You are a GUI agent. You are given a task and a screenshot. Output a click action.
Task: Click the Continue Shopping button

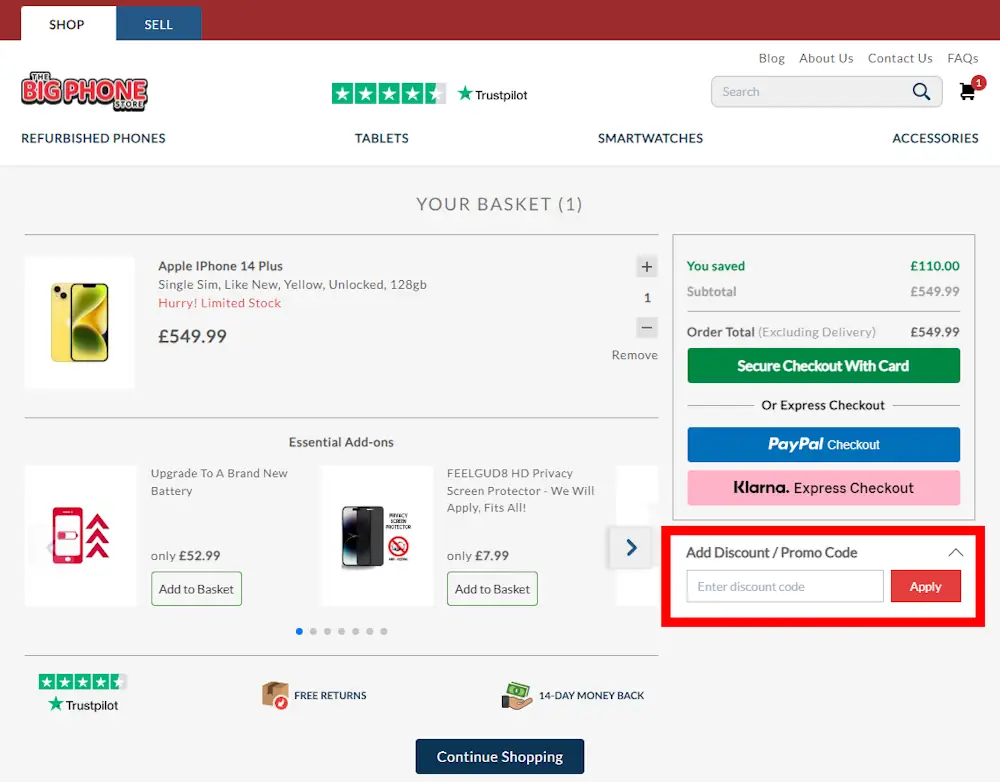pos(499,756)
